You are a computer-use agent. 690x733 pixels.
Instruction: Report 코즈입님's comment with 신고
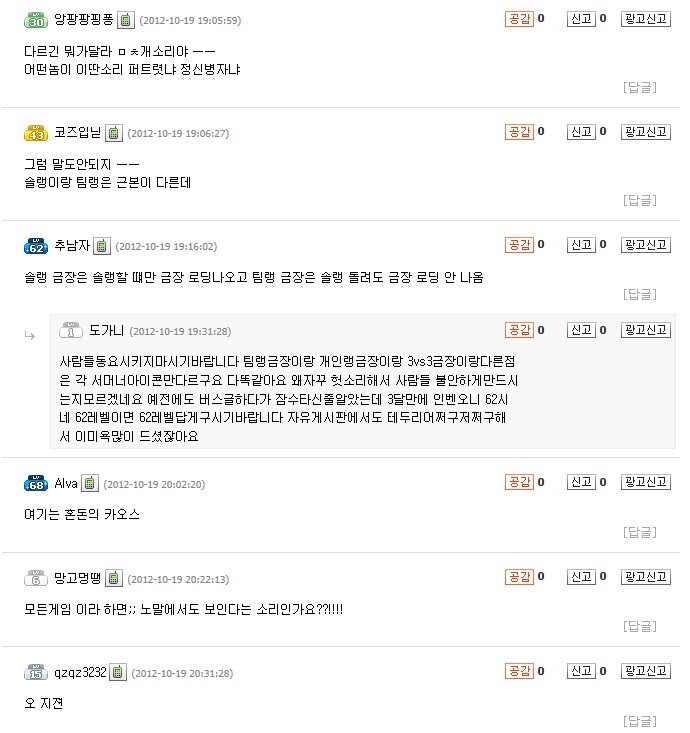[581, 132]
